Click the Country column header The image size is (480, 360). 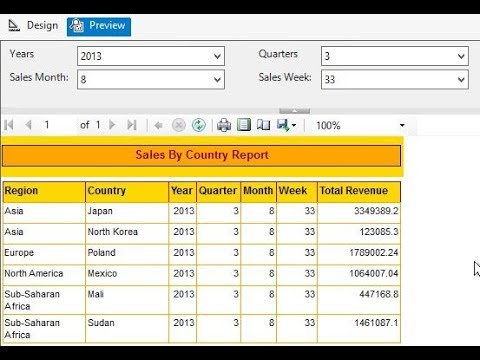(x=127, y=192)
